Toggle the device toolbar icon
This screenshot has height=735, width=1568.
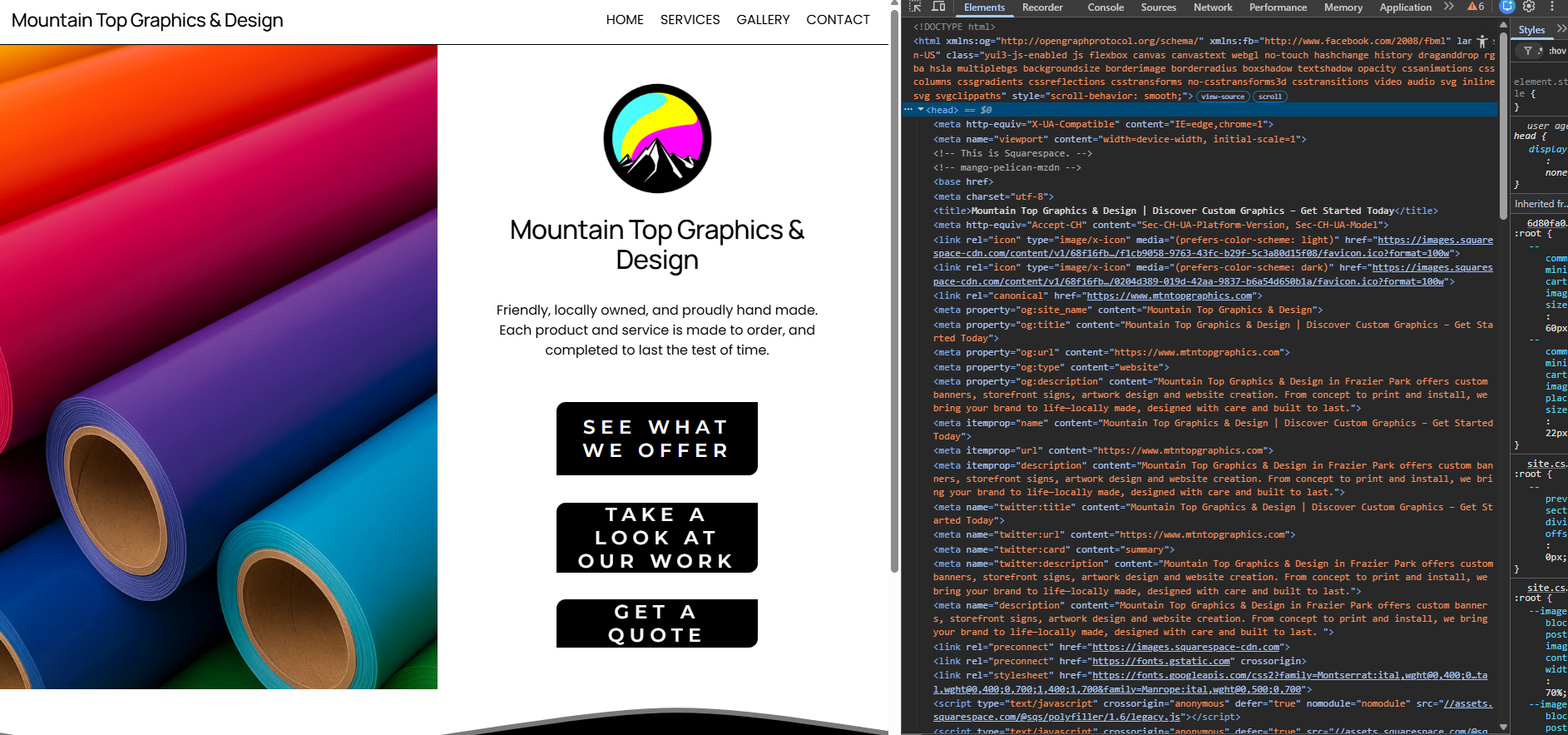[938, 7]
